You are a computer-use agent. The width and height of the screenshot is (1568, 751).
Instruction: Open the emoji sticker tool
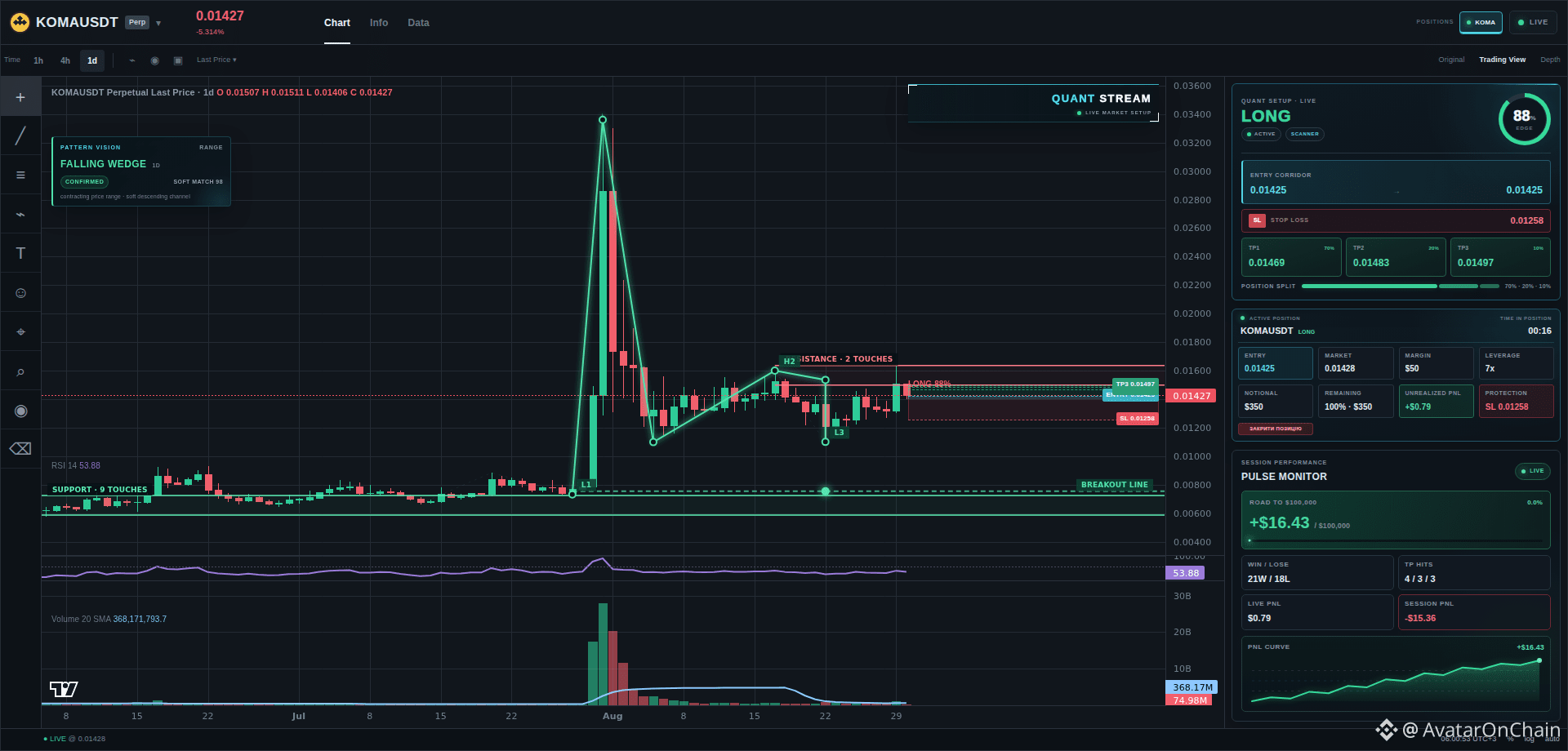(20, 292)
